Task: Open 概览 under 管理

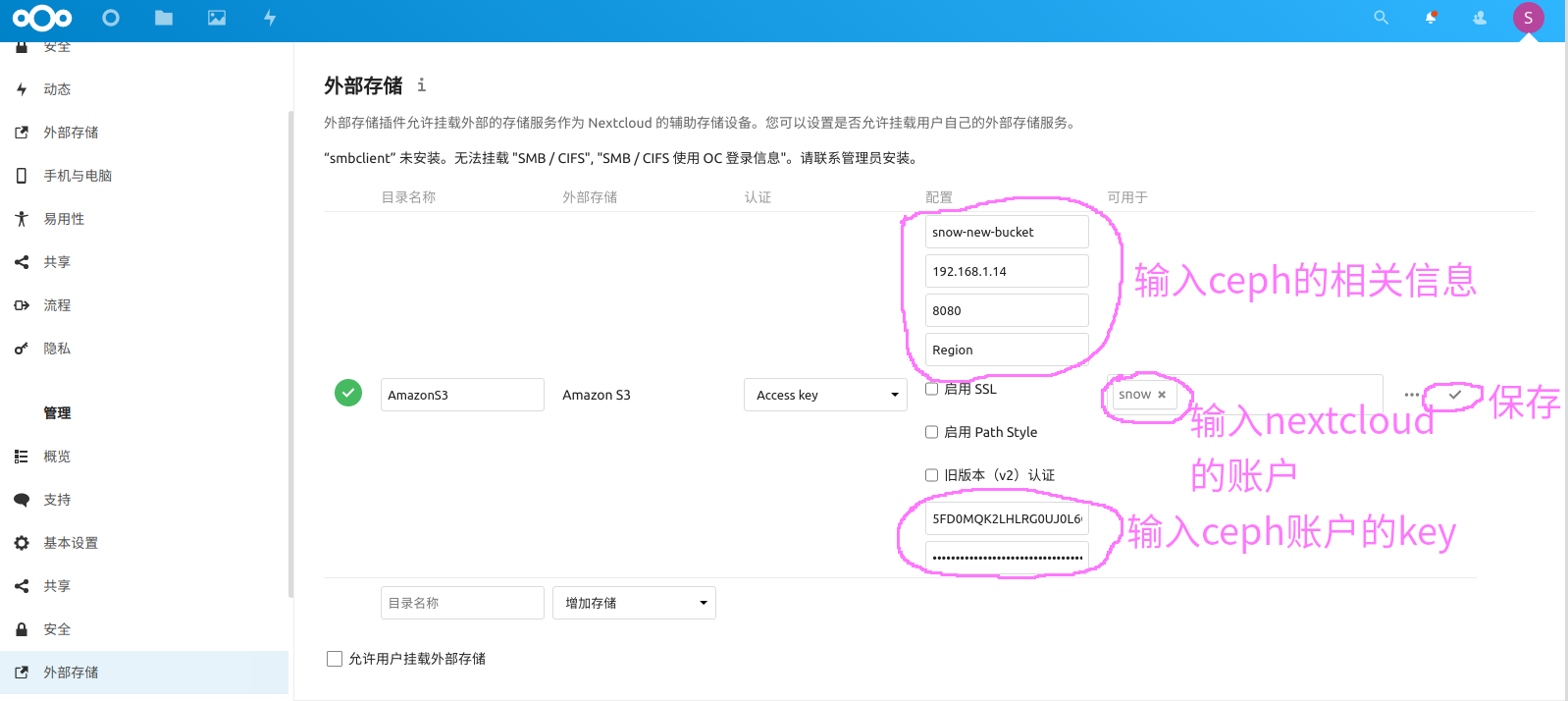Action: (57, 457)
